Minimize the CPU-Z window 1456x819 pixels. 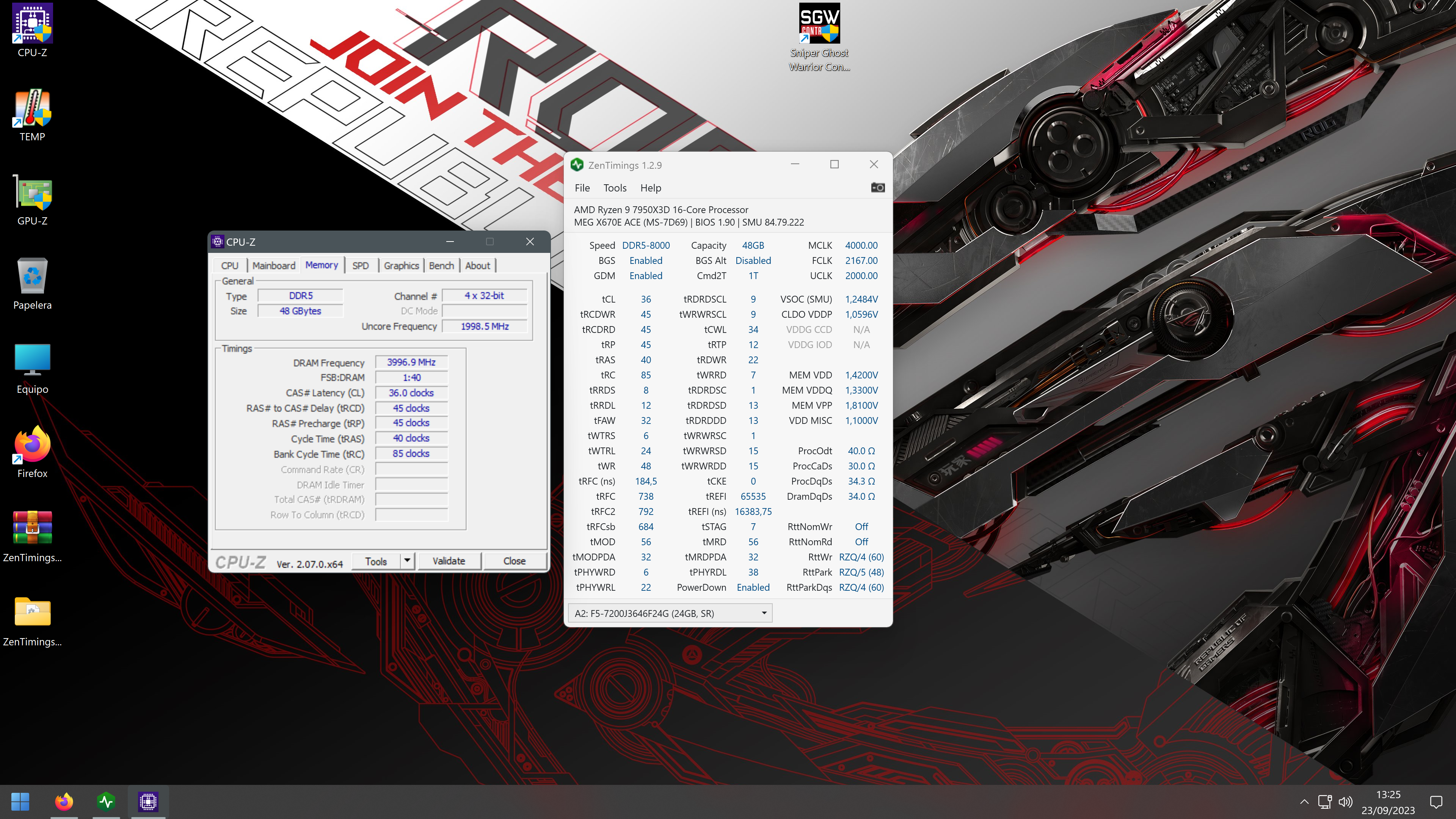(x=450, y=242)
